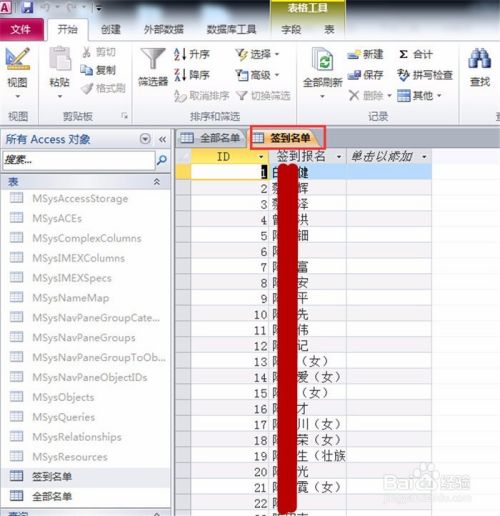Toggle filter with 切换筛选

(263, 96)
